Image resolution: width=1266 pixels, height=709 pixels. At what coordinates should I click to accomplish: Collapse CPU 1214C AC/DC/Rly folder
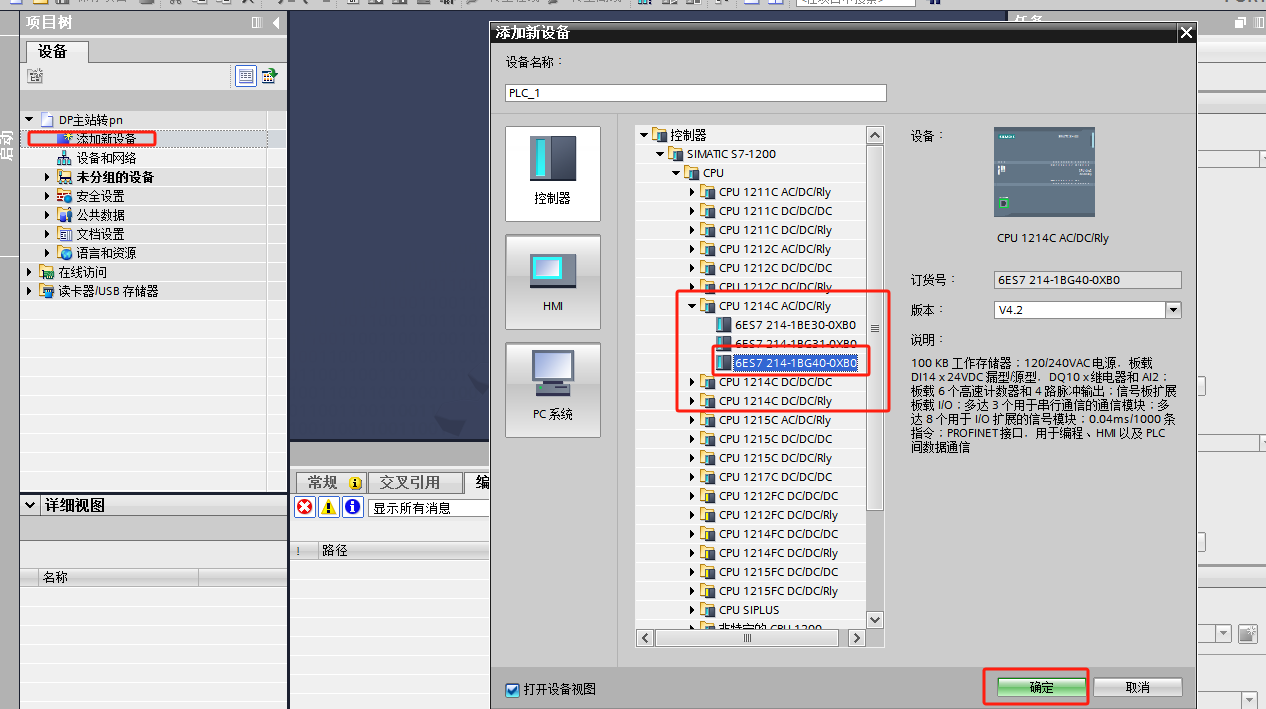691,306
